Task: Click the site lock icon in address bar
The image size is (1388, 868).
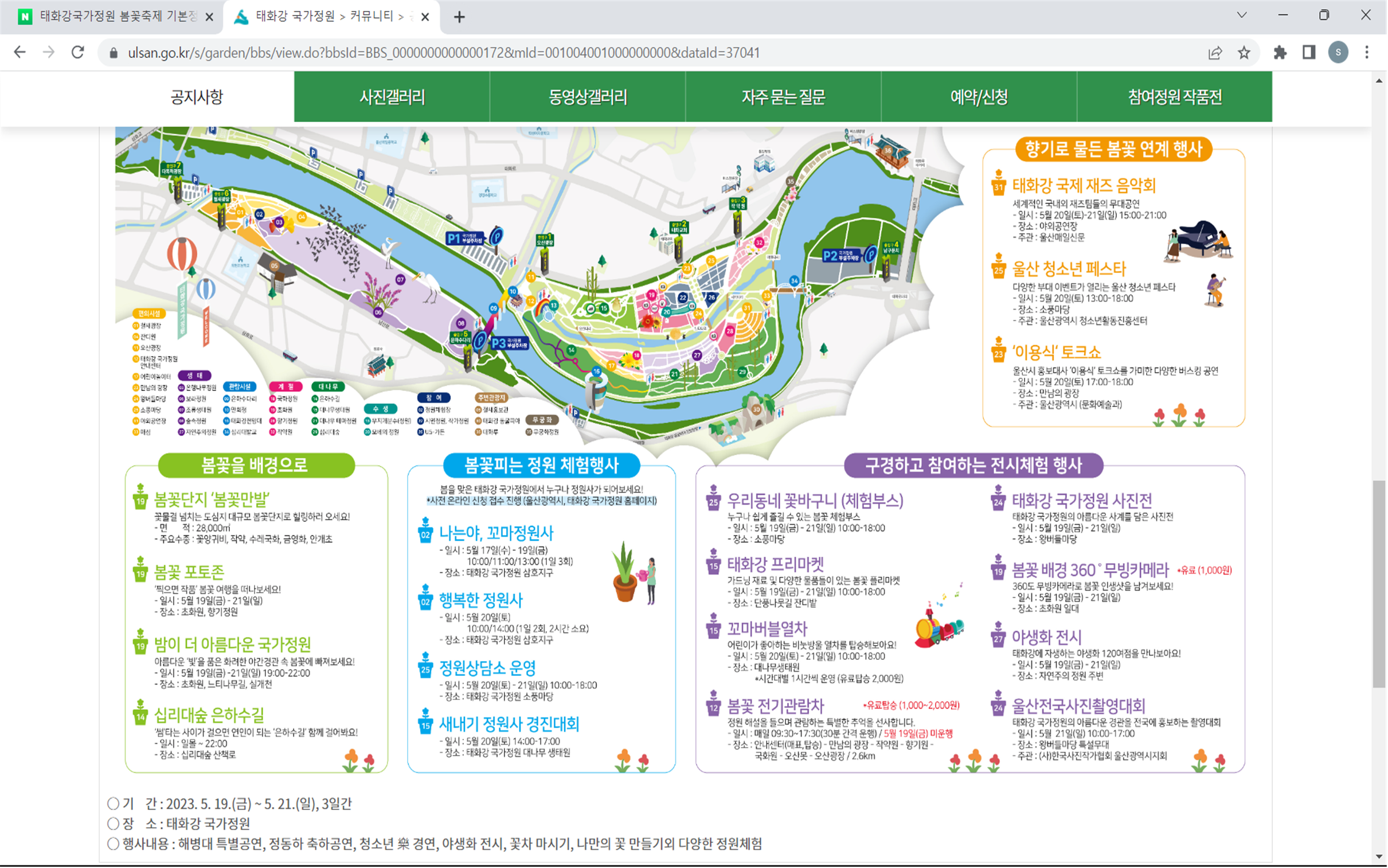Action: (x=114, y=53)
